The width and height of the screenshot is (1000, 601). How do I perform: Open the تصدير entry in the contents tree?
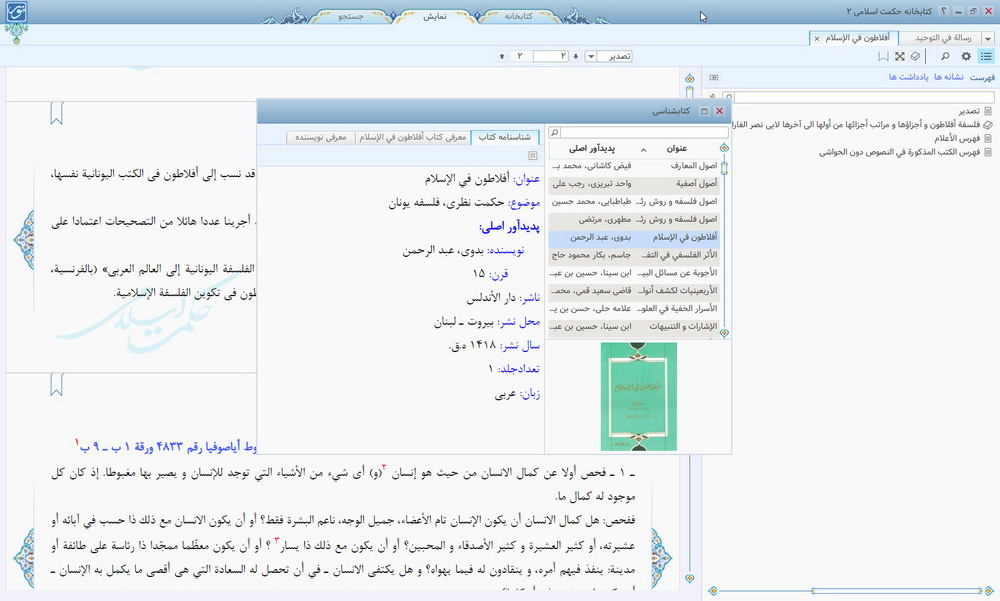click(x=969, y=111)
